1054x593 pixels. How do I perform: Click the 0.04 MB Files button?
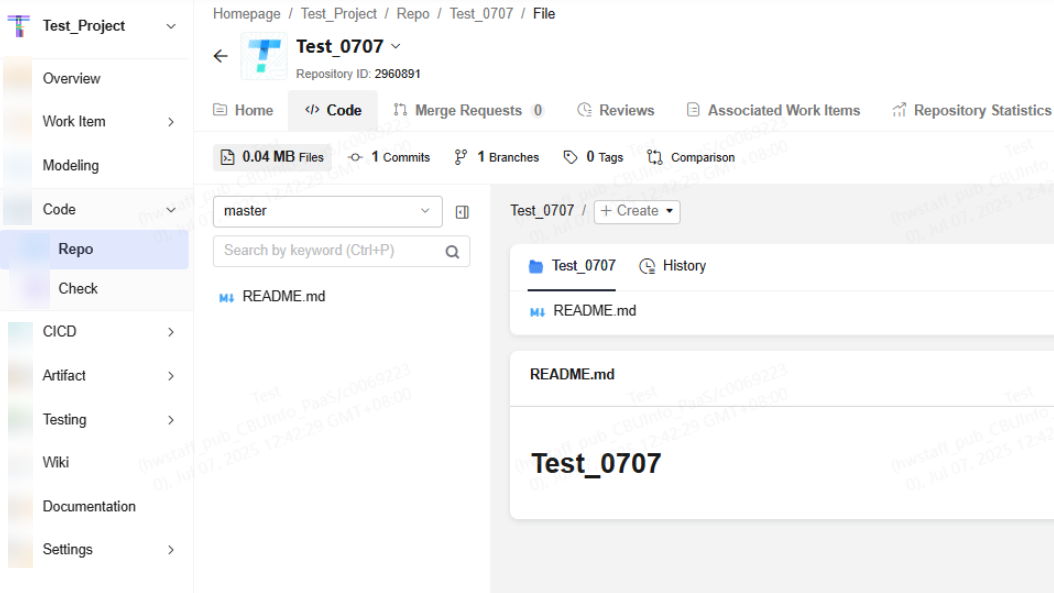(x=272, y=157)
